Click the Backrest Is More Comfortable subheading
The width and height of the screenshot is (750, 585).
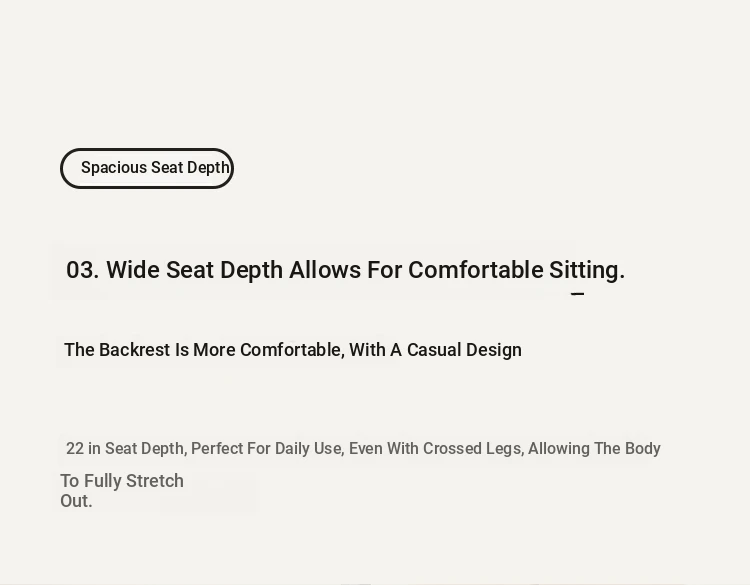pyautogui.click(x=293, y=350)
